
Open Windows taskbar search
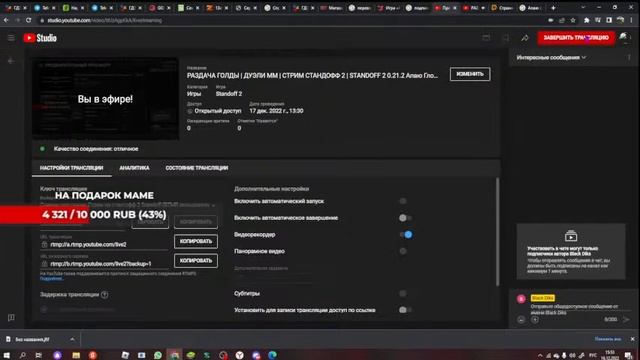click(22, 355)
